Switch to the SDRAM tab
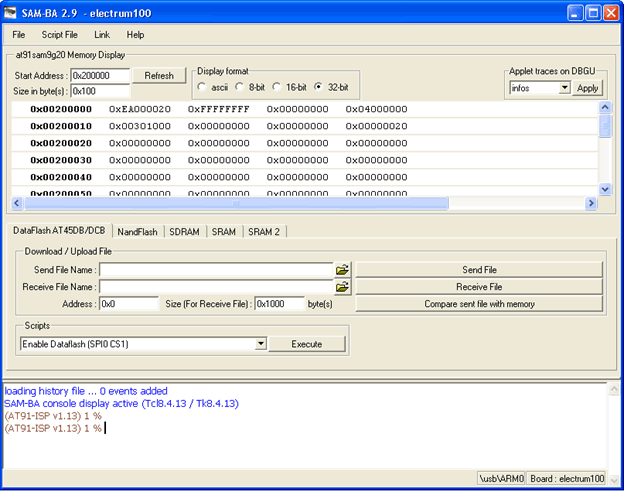Screen dimensions: 625x493 tap(184, 232)
